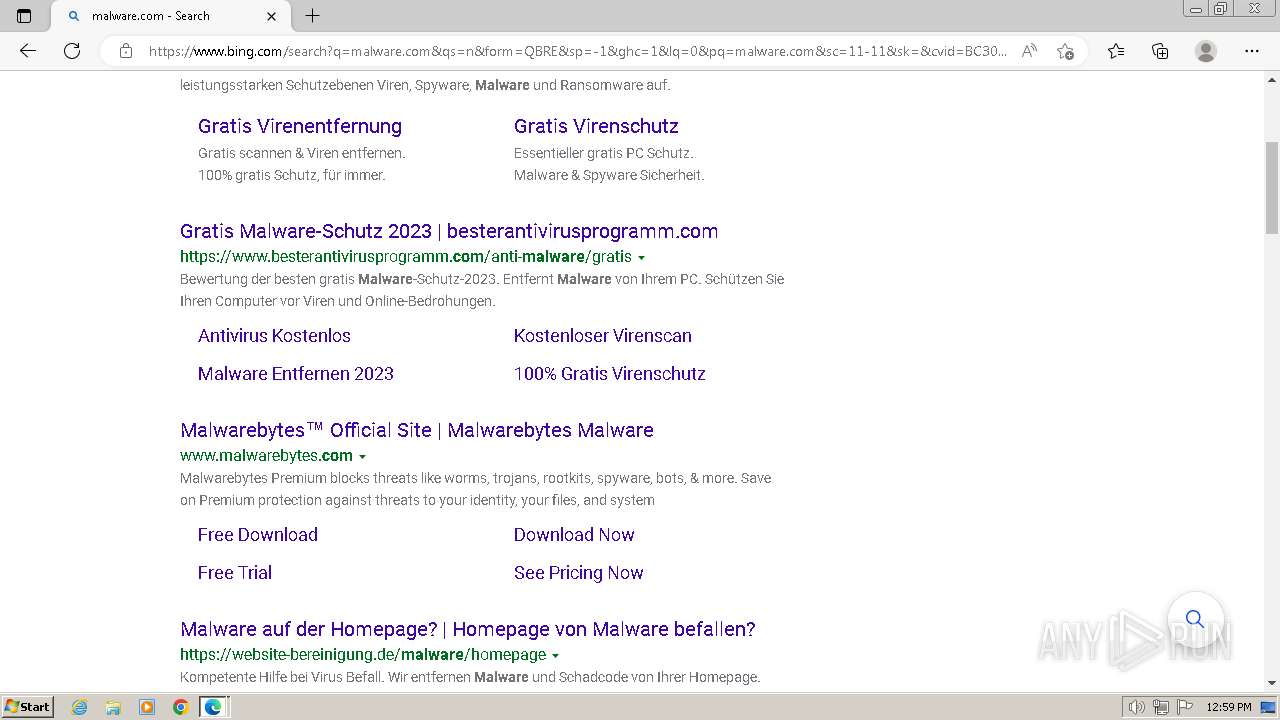Image resolution: width=1280 pixels, height=720 pixels.
Task: Click Malwarebytes Free Download link
Action: [258, 535]
